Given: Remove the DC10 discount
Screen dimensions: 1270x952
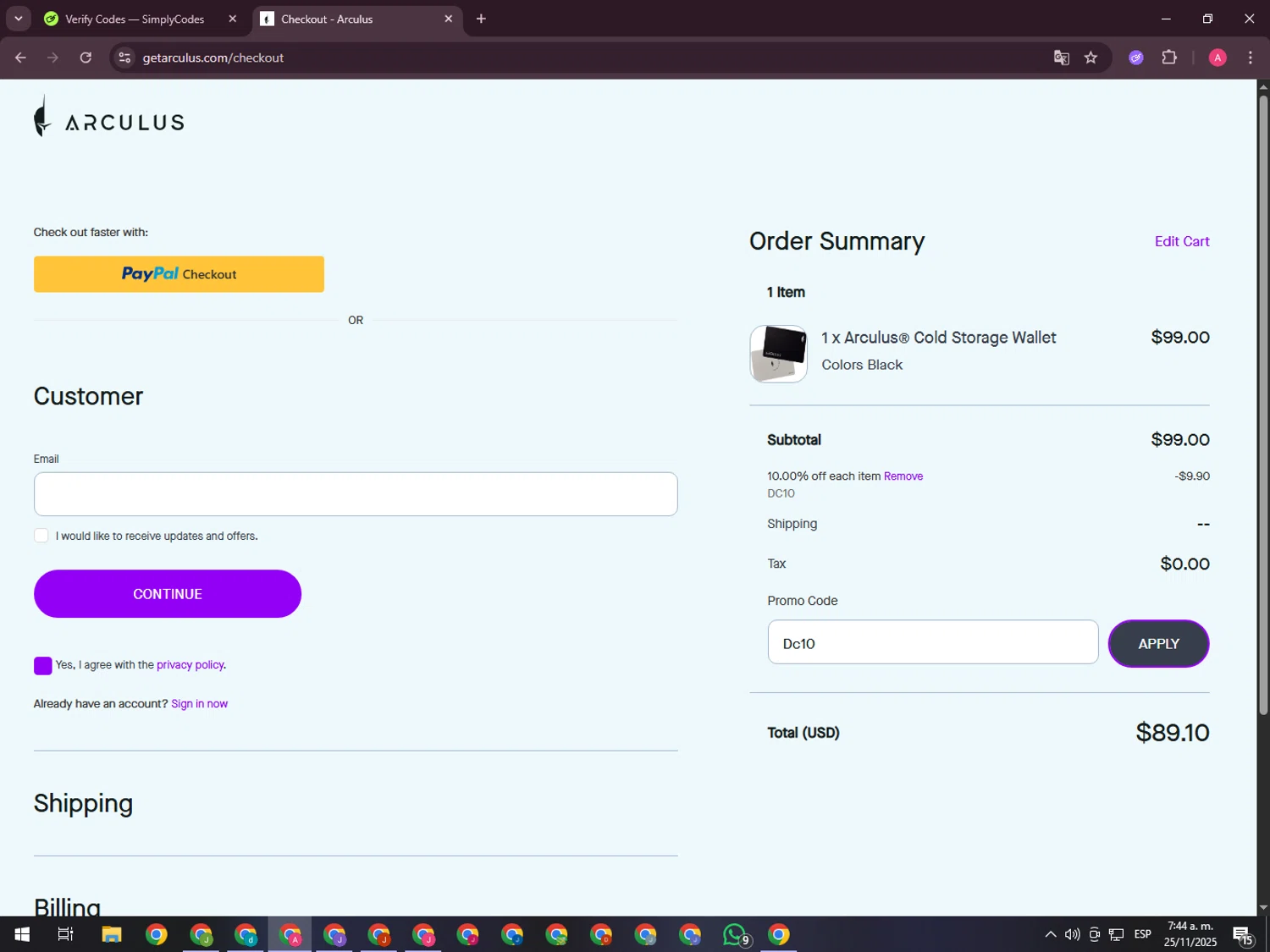Looking at the screenshot, I should pos(903,476).
